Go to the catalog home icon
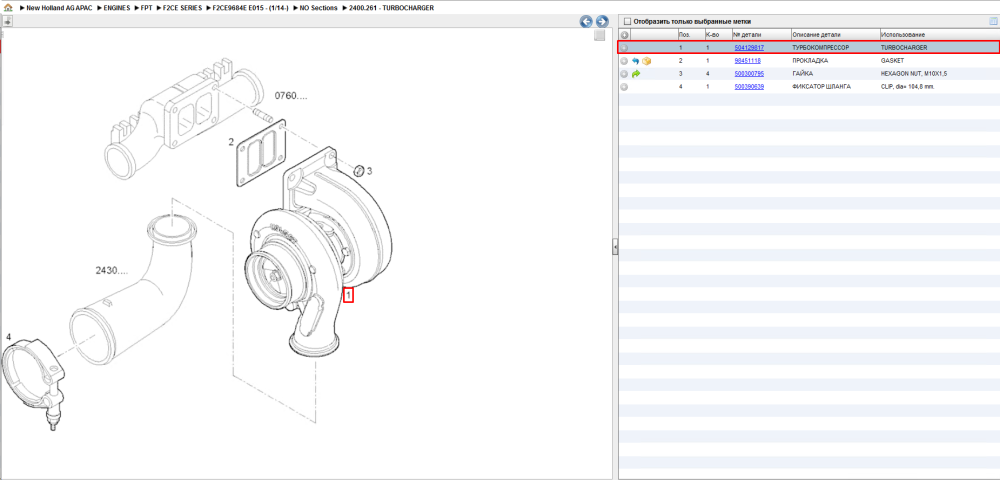 tap(8, 8)
